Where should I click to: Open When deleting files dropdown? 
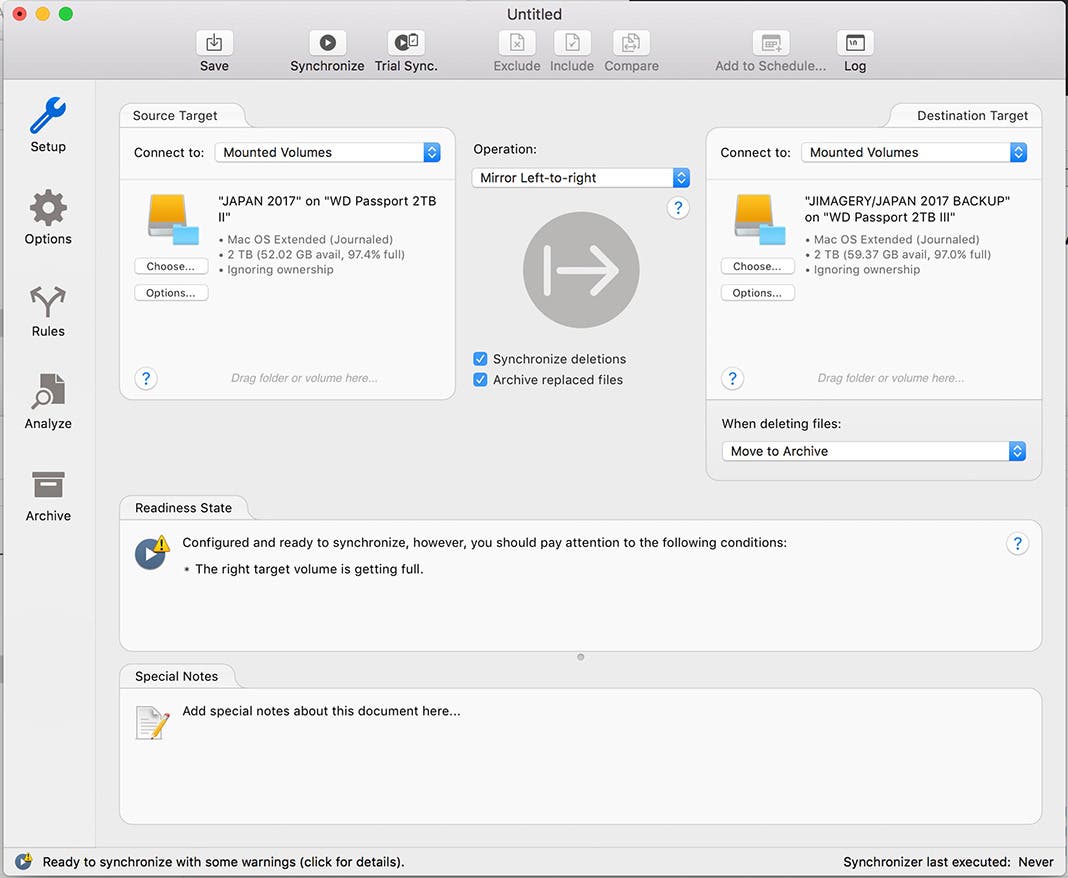[x=874, y=451]
